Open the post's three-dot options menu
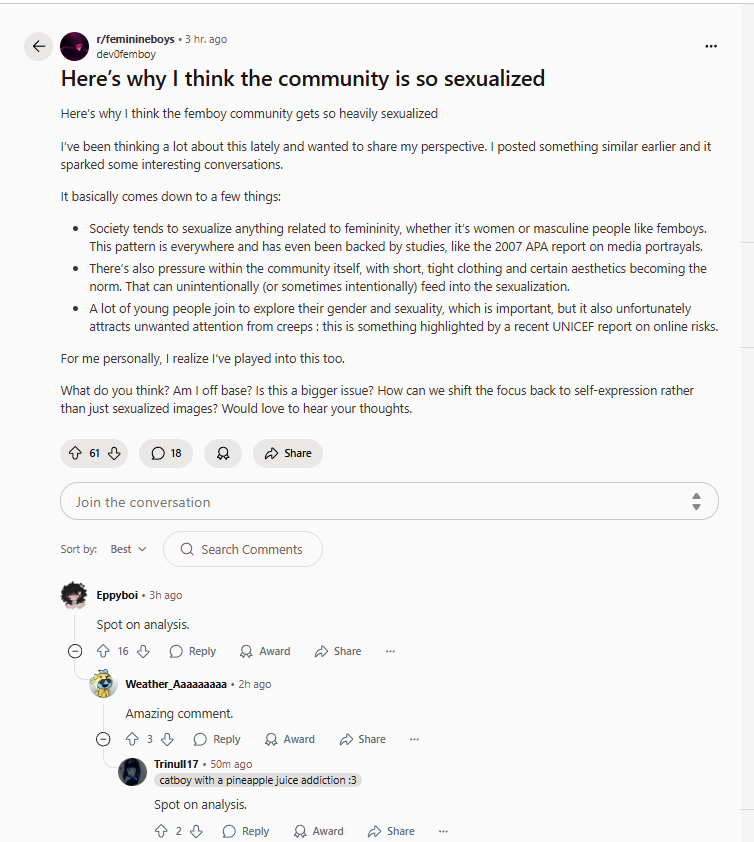754x842 pixels. [711, 46]
